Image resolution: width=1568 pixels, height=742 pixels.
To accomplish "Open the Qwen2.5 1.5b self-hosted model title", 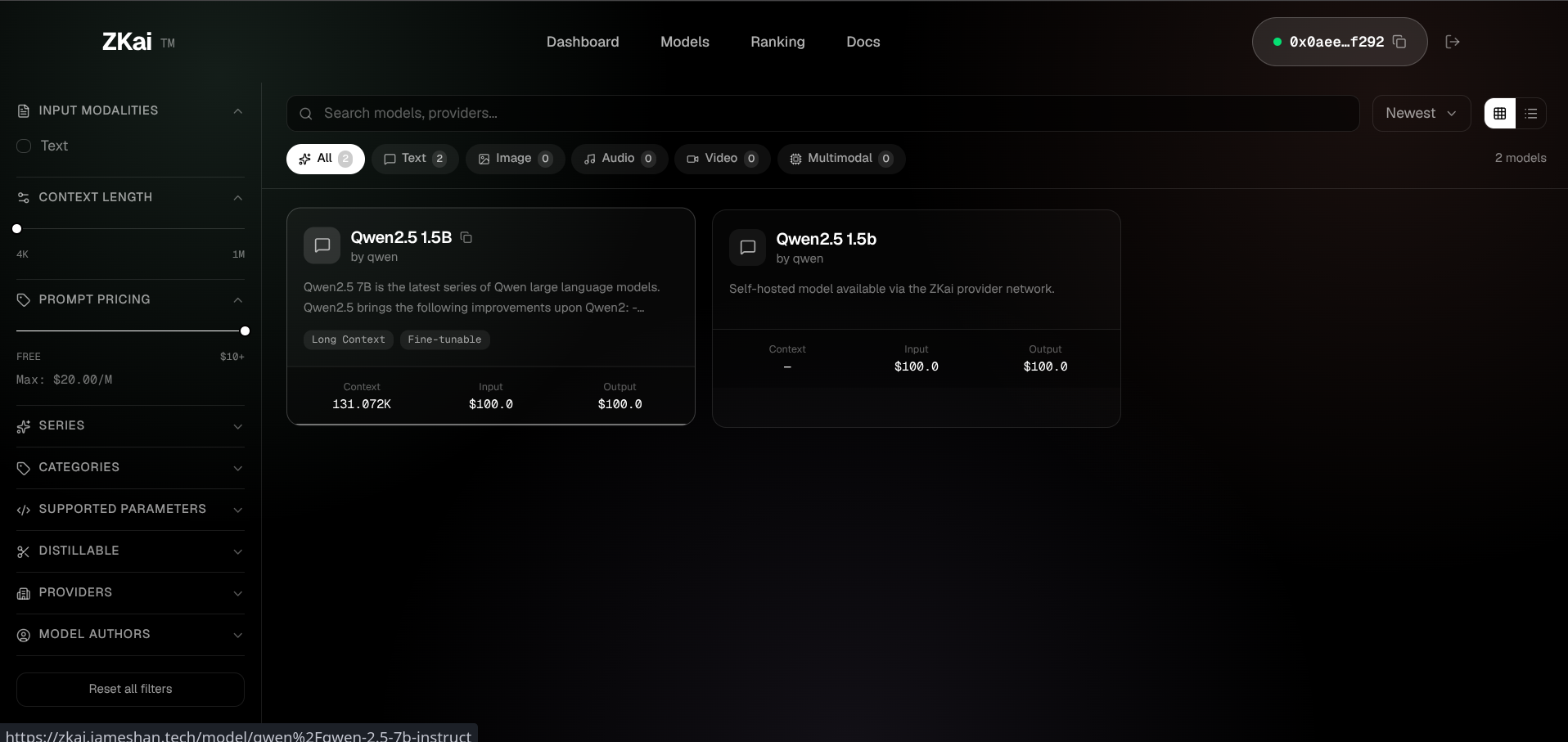I will coord(827,239).
